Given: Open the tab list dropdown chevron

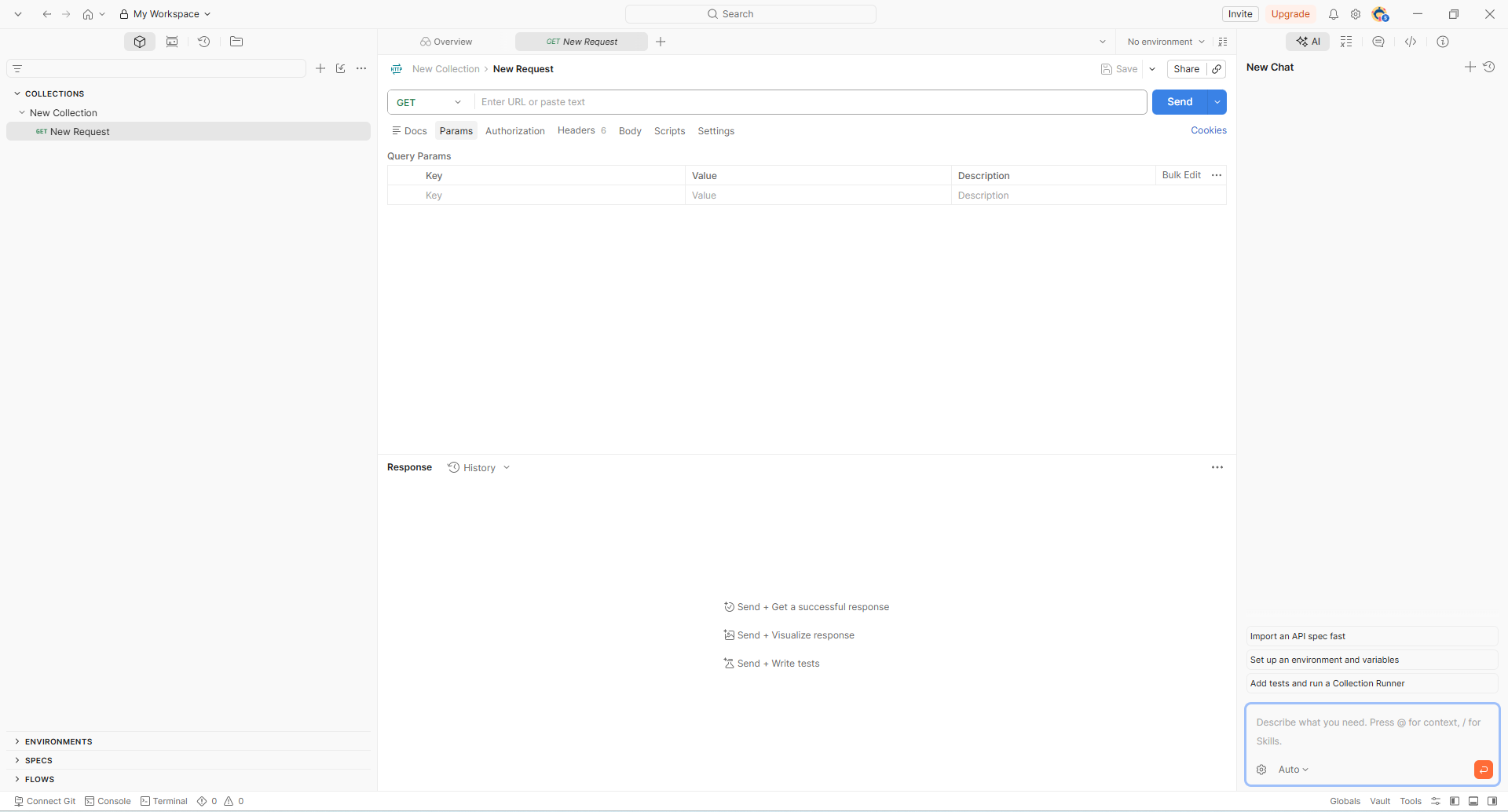Looking at the screenshot, I should [x=1103, y=42].
